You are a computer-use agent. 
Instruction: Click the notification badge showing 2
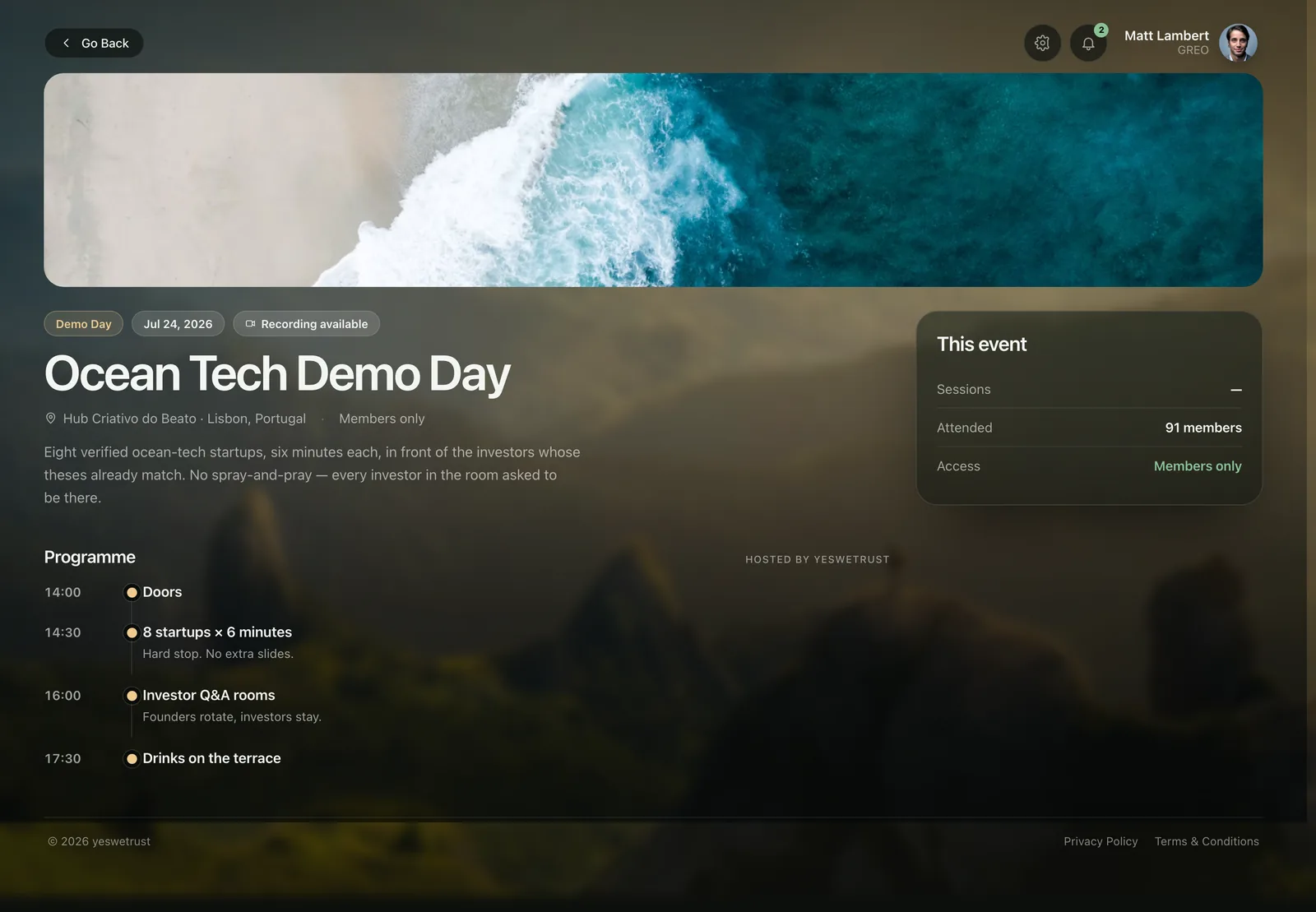pyautogui.click(x=1101, y=30)
